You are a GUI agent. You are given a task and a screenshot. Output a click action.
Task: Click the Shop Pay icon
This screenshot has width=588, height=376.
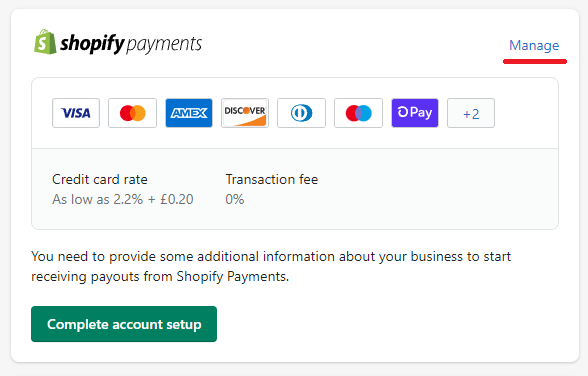pyautogui.click(x=415, y=113)
